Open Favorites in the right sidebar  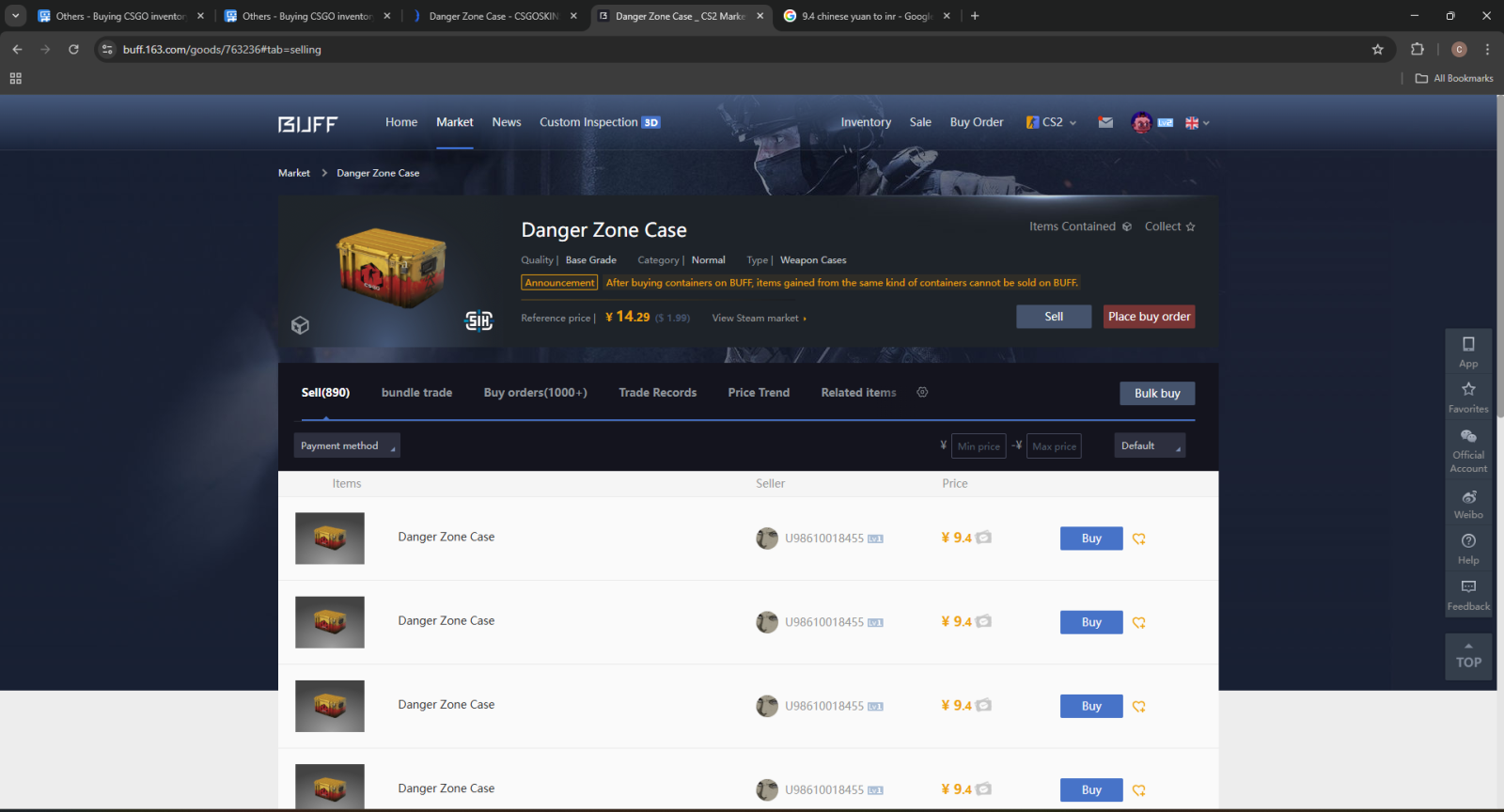click(1468, 397)
